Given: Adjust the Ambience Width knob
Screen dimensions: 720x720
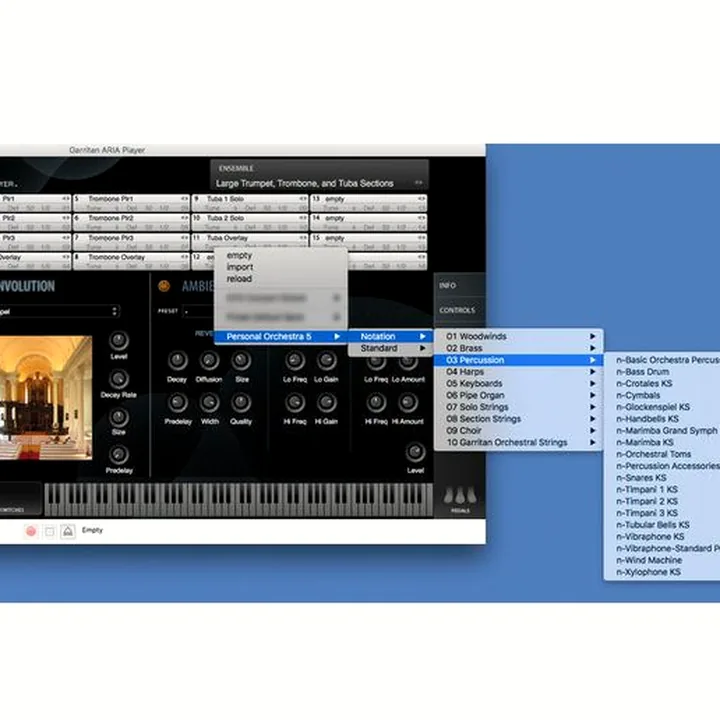Looking at the screenshot, I should click(x=209, y=403).
